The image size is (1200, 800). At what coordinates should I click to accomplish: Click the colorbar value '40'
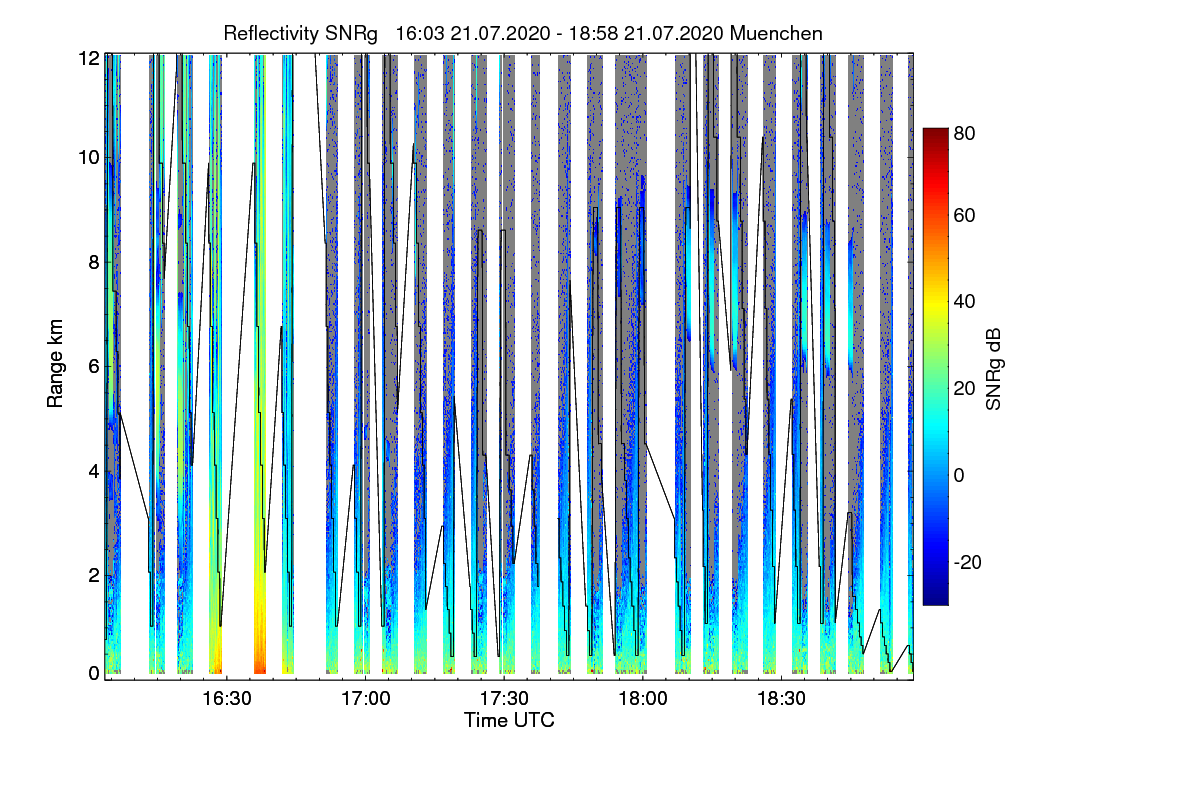(x=965, y=302)
